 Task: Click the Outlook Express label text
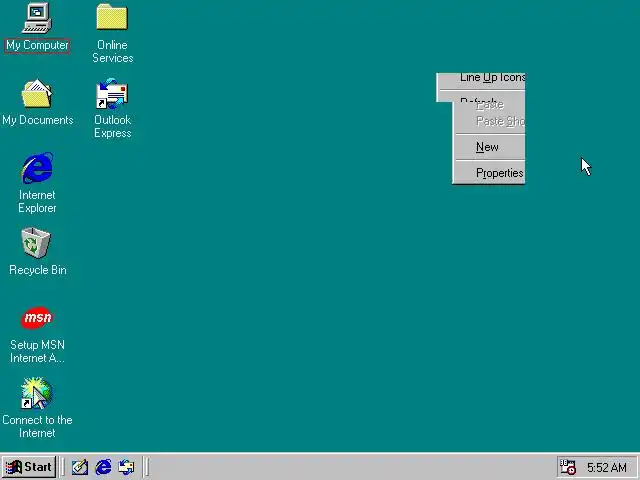tap(113, 127)
